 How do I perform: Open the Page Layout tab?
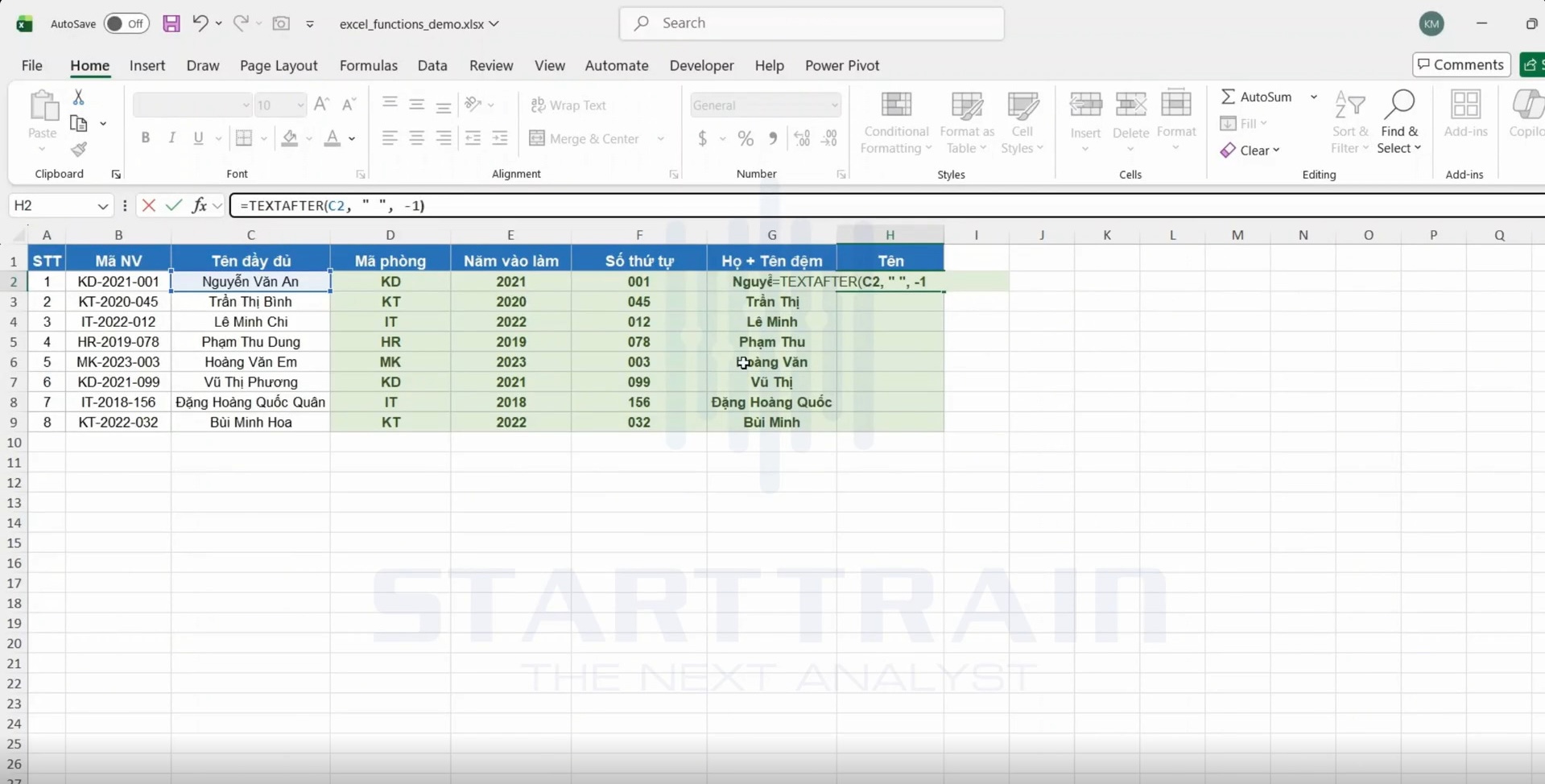coord(279,65)
